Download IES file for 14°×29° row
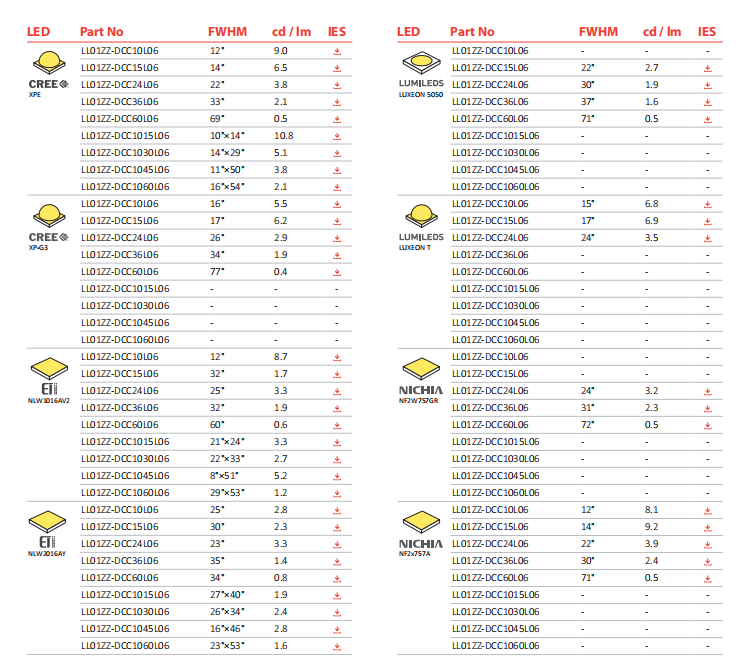This screenshot has height=667, width=755. point(337,153)
